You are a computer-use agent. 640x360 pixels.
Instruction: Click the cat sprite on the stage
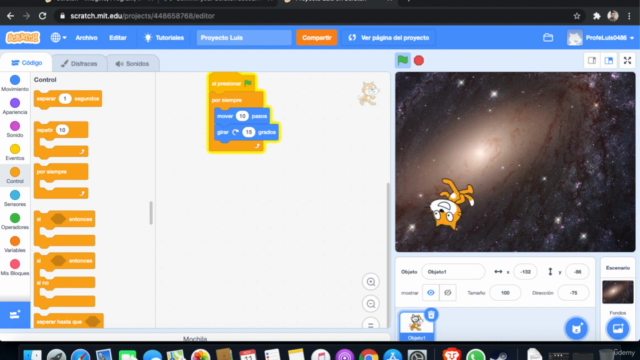pyautogui.click(x=452, y=204)
